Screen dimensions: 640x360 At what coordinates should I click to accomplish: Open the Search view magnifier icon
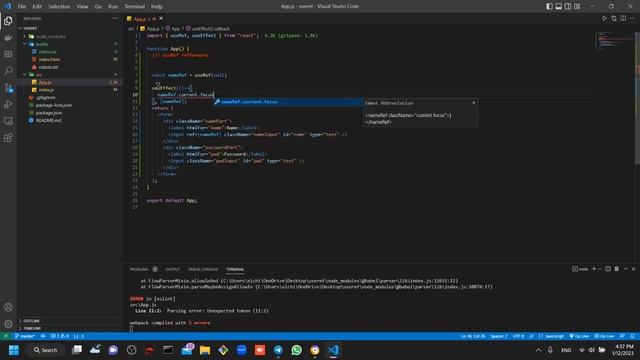click(8, 71)
